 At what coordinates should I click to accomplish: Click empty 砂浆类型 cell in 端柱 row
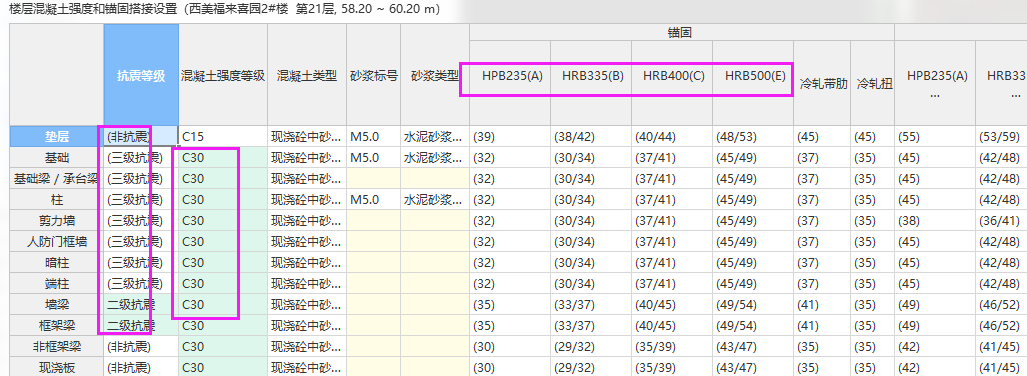(x=435, y=284)
